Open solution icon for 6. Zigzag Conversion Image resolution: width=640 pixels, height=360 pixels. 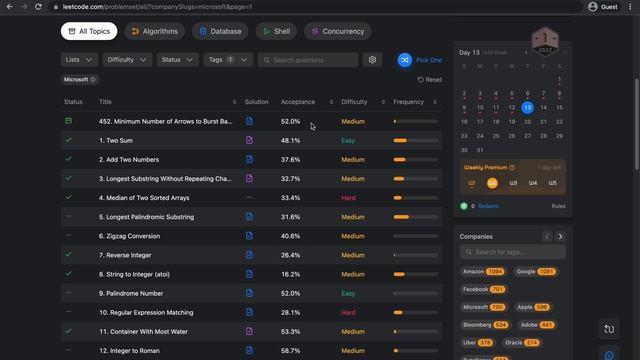coord(249,236)
